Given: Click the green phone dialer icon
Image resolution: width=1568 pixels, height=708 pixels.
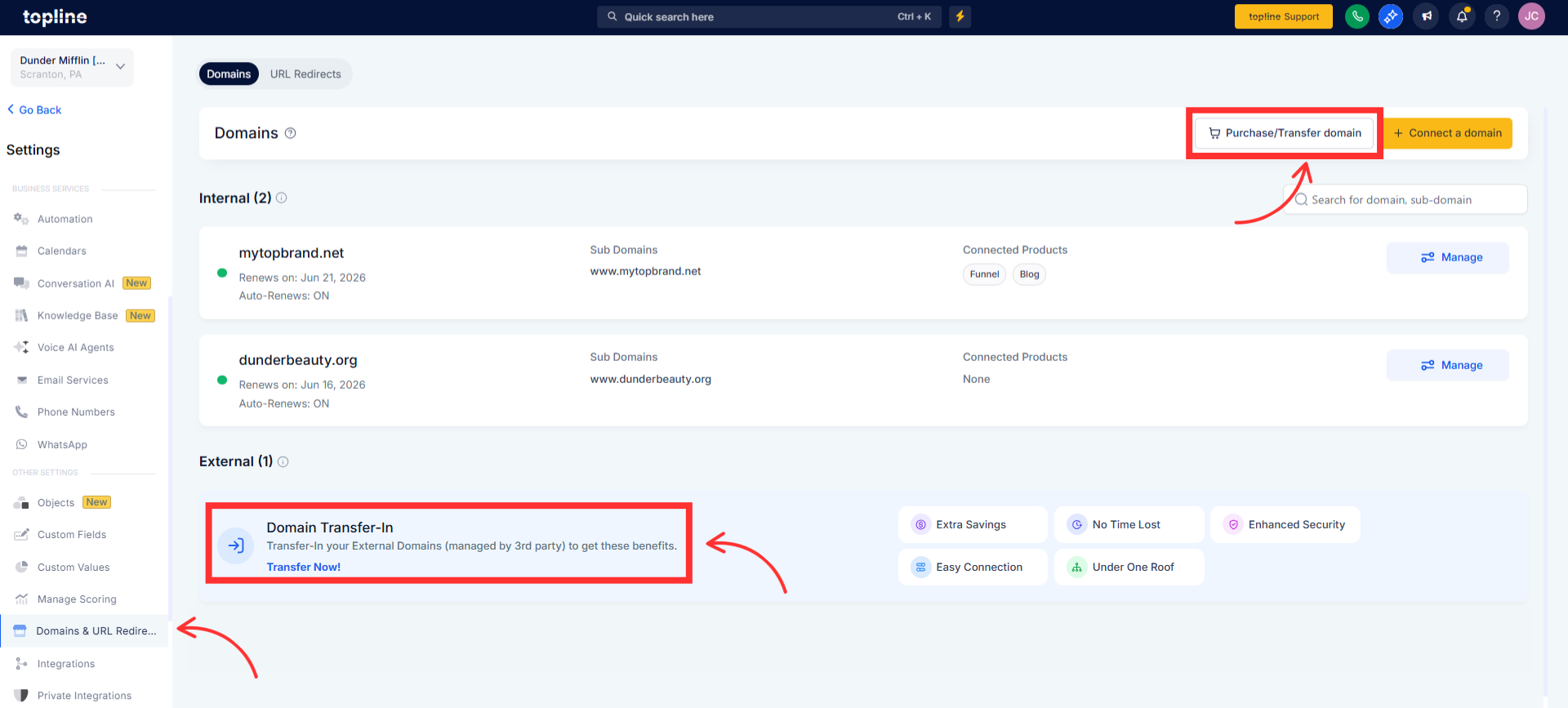Looking at the screenshot, I should (x=1356, y=16).
